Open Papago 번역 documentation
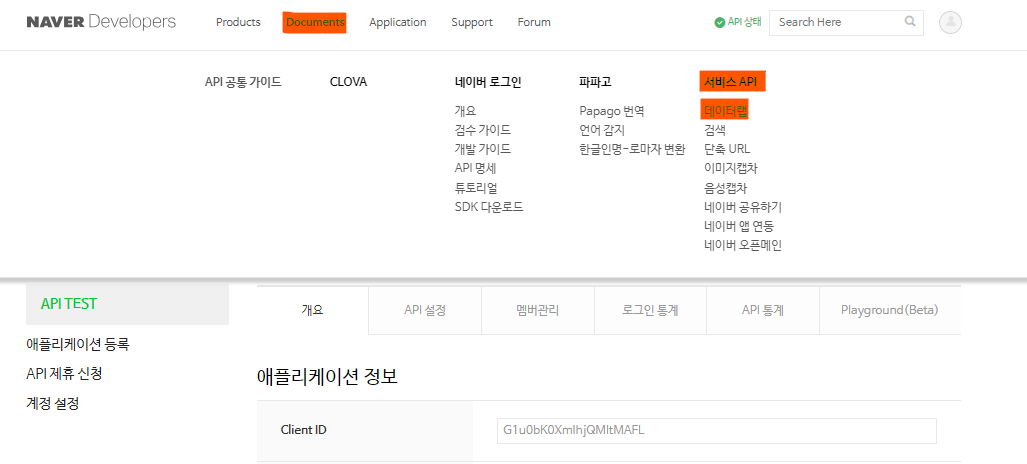Screen dimensions: 1027x464 click(x=612, y=111)
